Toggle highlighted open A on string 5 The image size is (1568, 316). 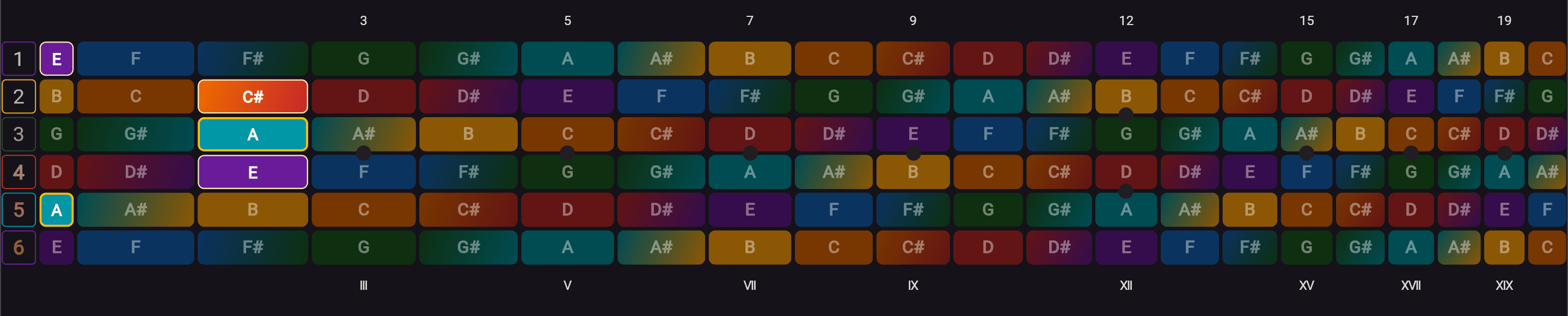click(57, 210)
